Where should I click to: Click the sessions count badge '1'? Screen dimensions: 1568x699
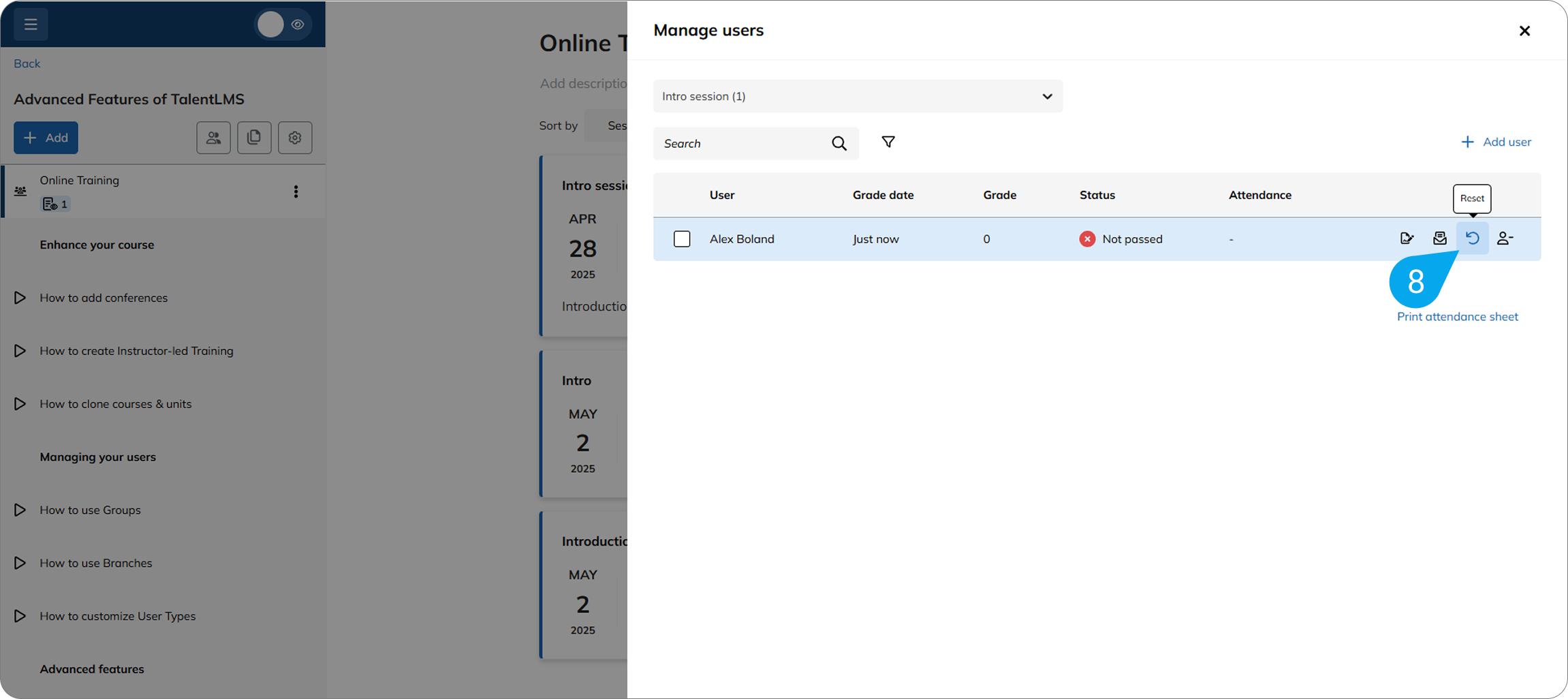[x=55, y=204]
